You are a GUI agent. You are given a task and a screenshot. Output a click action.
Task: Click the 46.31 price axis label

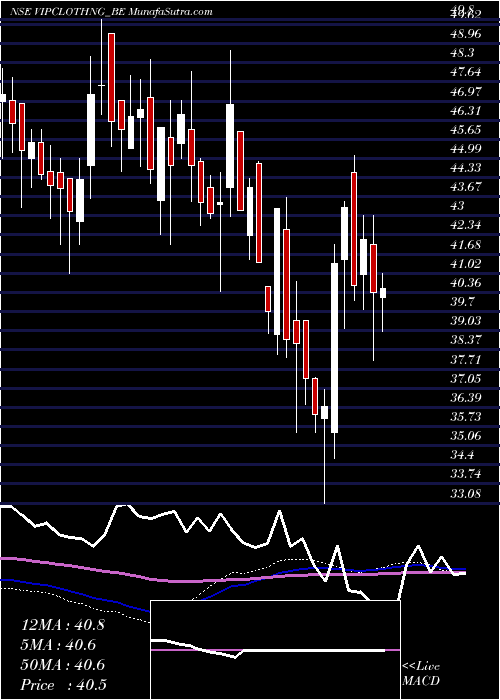click(x=466, y=111)
